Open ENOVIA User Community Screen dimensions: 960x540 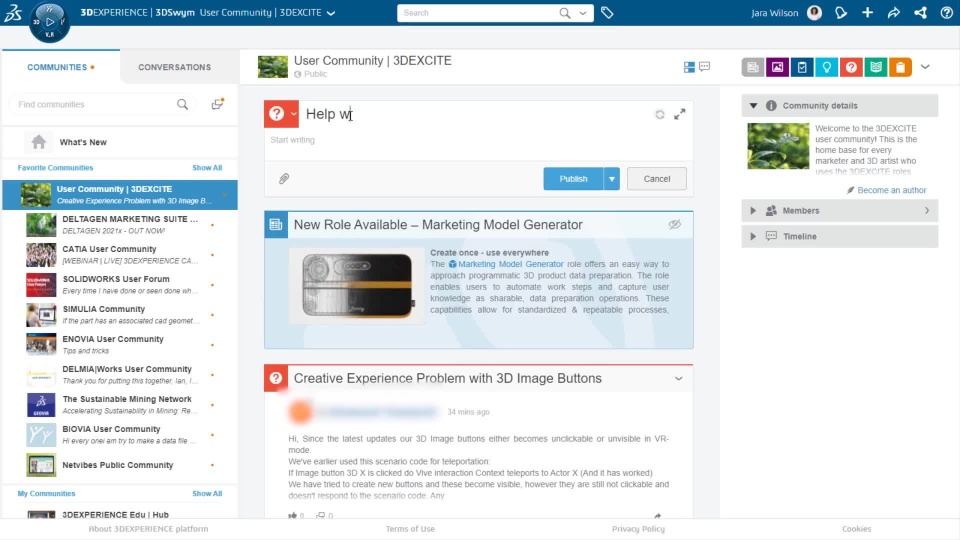[120, 345]
